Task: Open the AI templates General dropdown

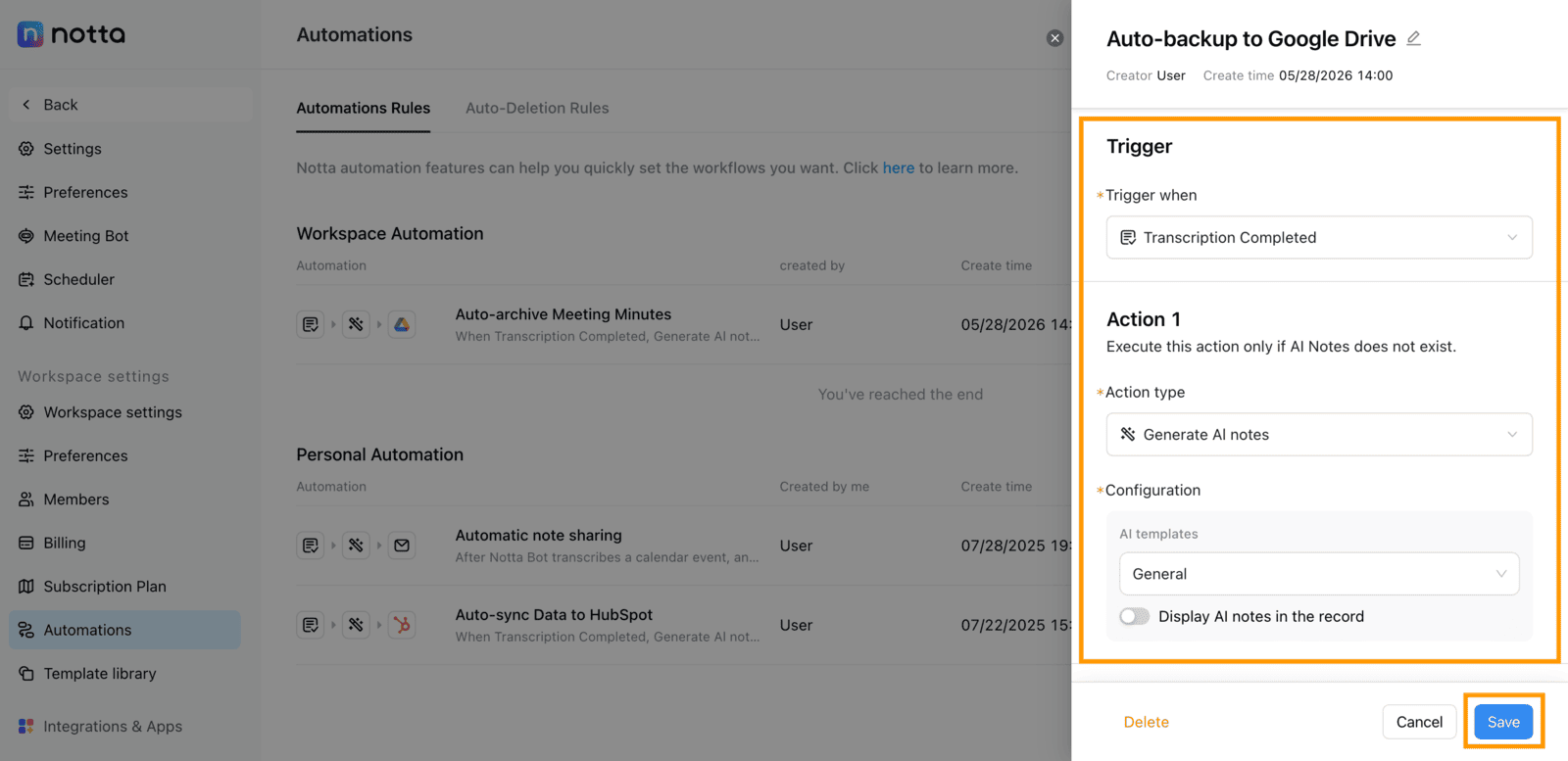Action: tap(1319, 574)
